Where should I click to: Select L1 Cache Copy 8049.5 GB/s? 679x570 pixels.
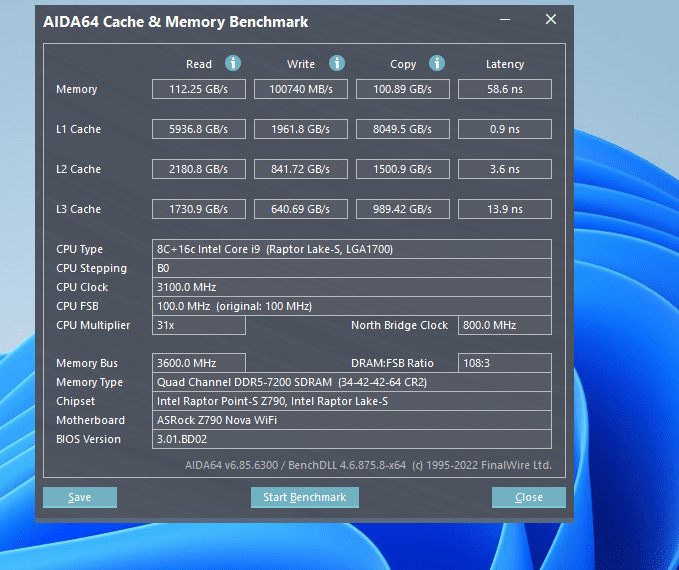coord(403,129)
